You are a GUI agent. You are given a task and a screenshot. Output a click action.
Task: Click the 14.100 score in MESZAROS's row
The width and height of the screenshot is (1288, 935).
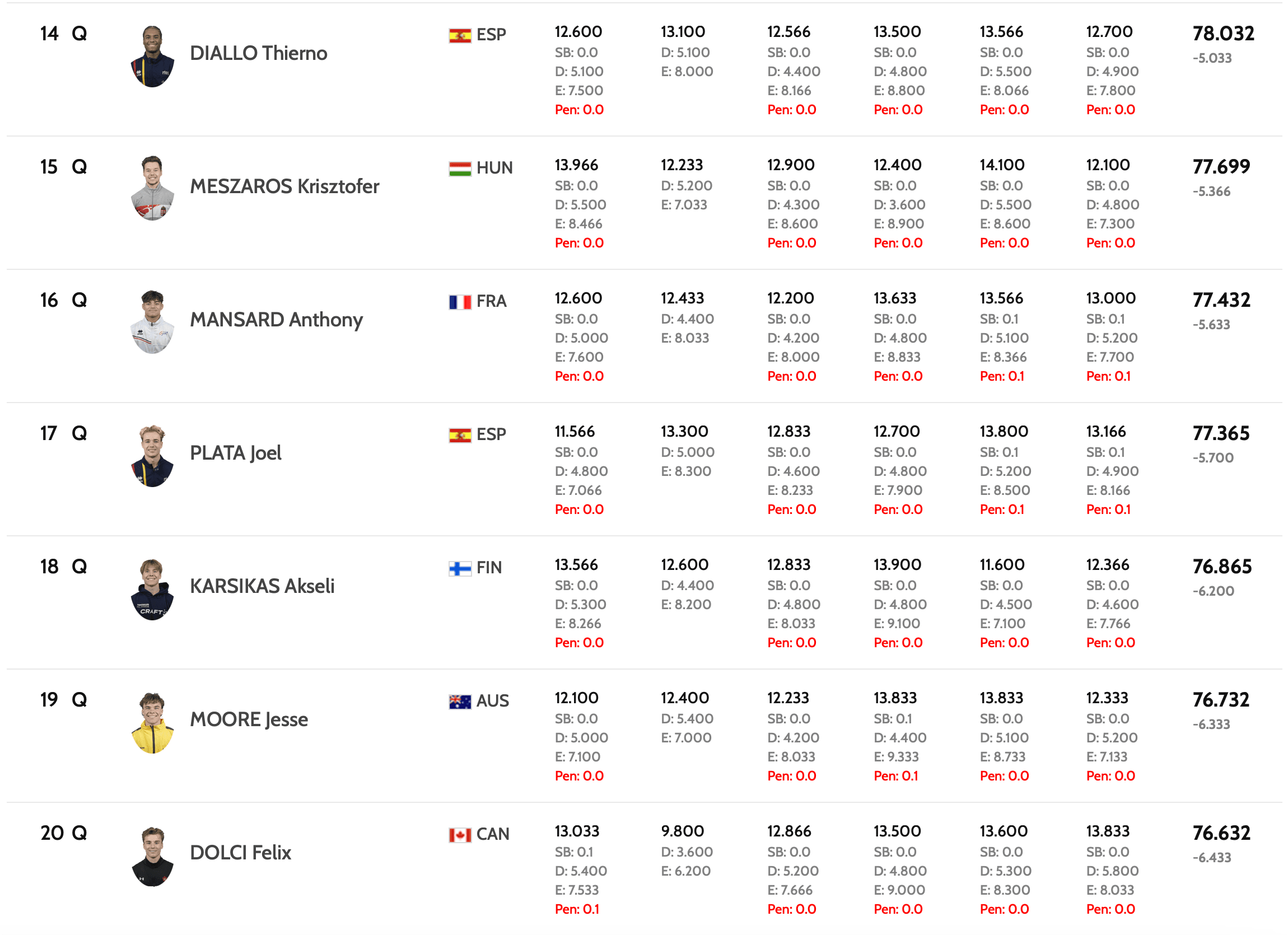tap(1002, 165)
